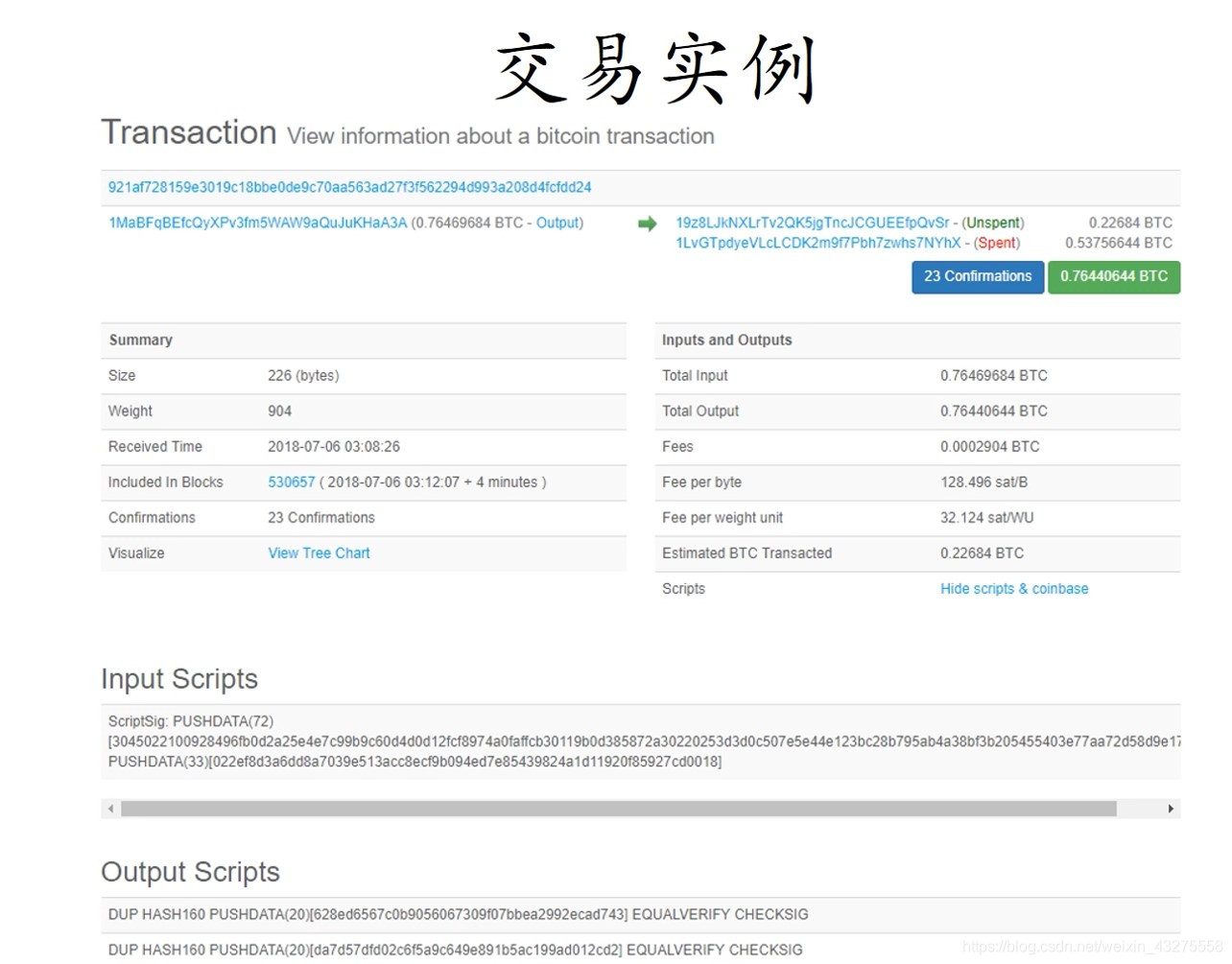This screenshot has height=964, width=1232.
Task: Click the horizontal scrollbar's left arrow
Action: pyautogui.click(x=111, y=809)
